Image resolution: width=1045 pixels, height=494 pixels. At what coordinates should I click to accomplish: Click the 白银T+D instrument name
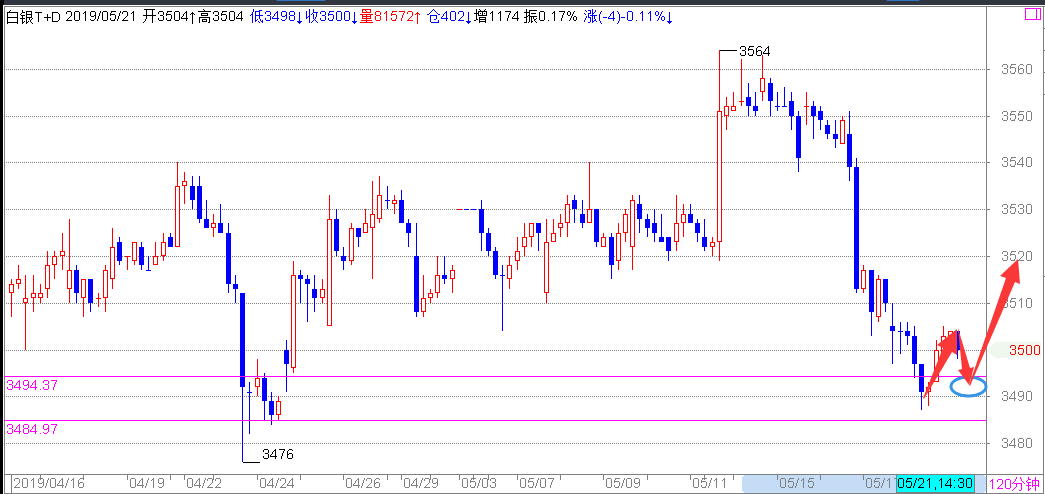[34, 17]
